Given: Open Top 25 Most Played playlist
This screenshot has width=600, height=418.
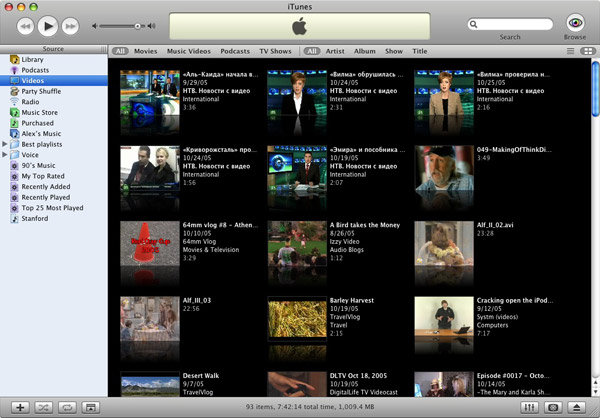Looking at the screenshot, I should (54, 208).
